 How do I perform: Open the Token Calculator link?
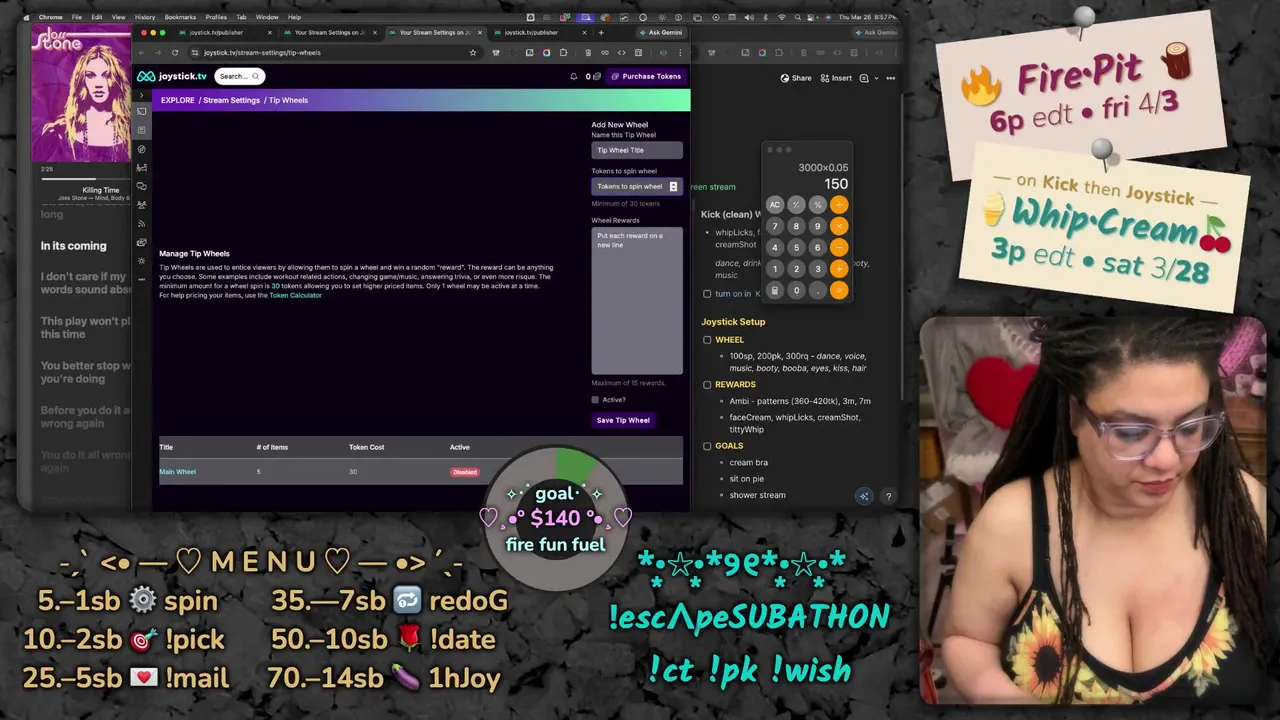(295, 295)
